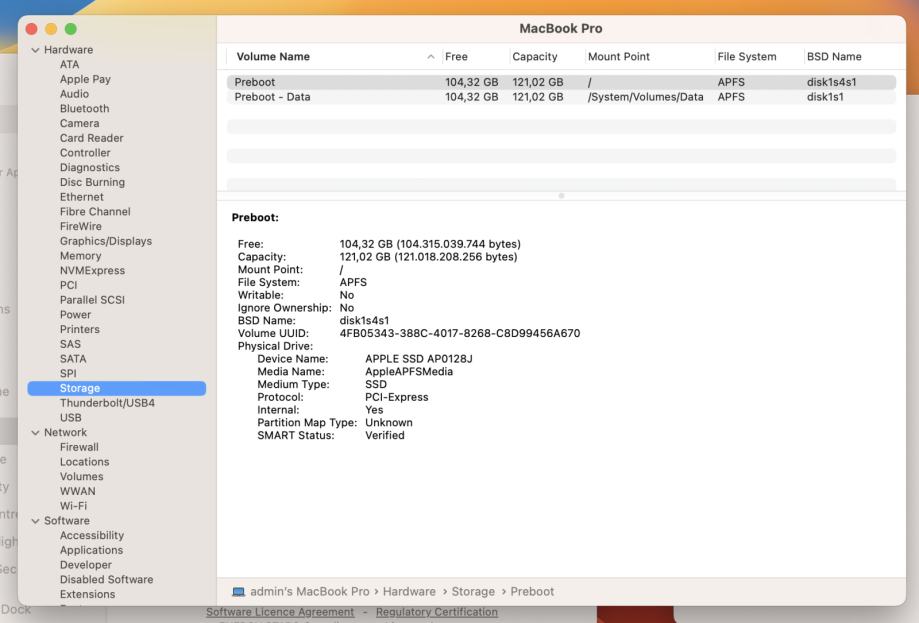The width and height of the screenshot is (919, 623).
Task: Open Card Reader info
Action: pos(91,138)
